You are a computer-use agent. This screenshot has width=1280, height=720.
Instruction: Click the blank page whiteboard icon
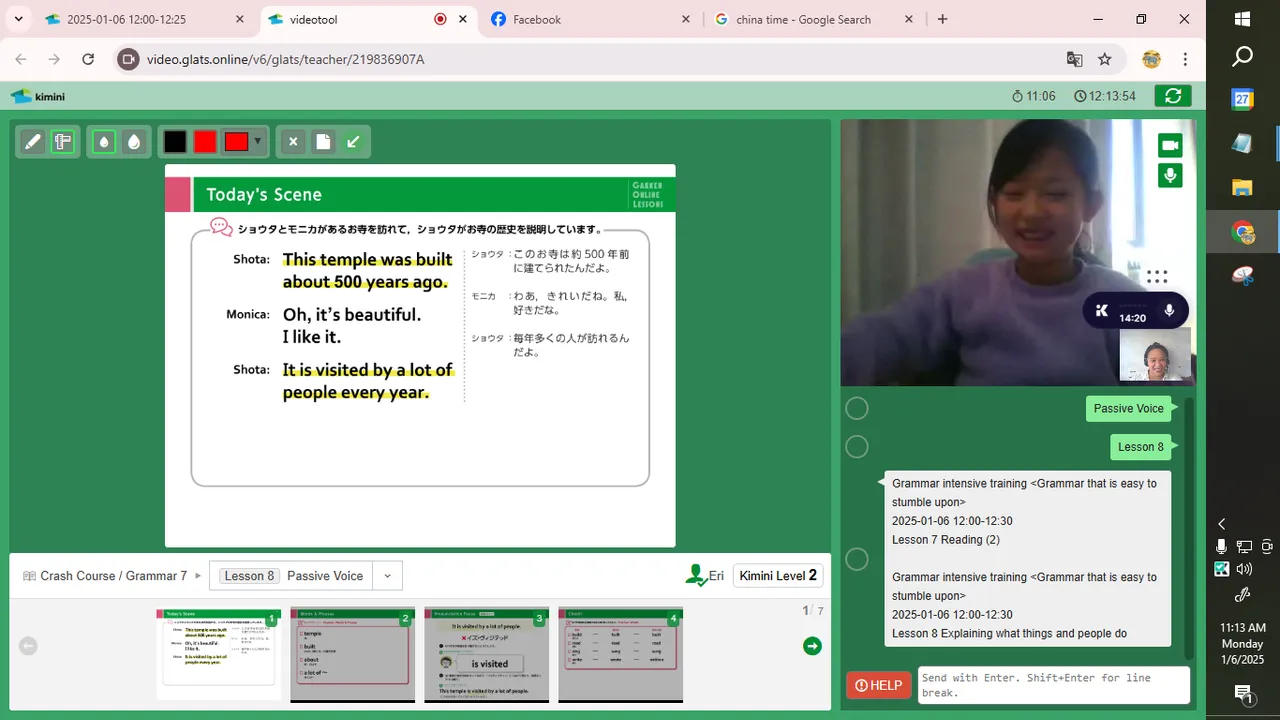pyautogui.click(x=323, y=142)
